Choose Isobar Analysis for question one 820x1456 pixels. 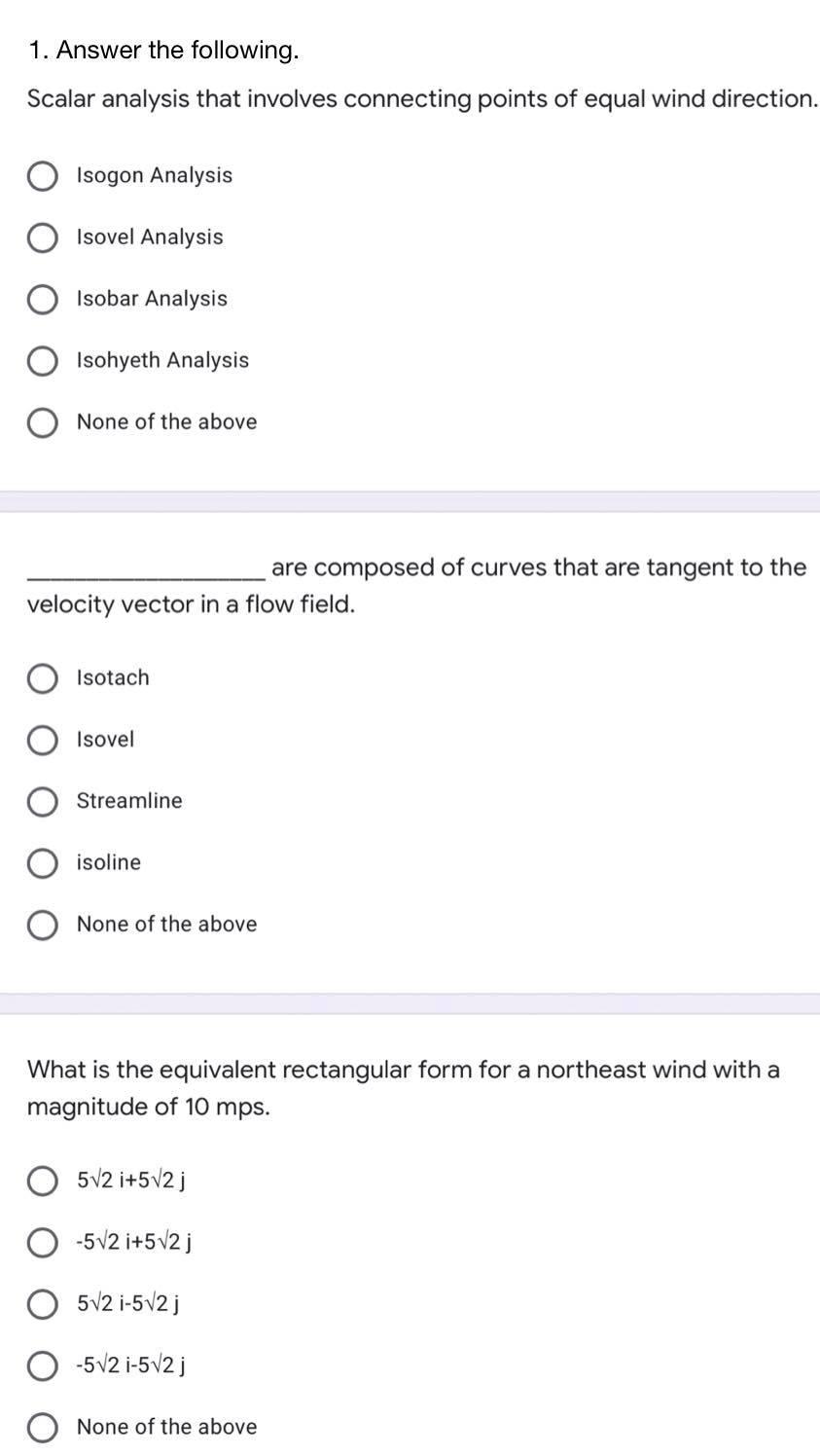pyautogui.click(x=43, y=300)
